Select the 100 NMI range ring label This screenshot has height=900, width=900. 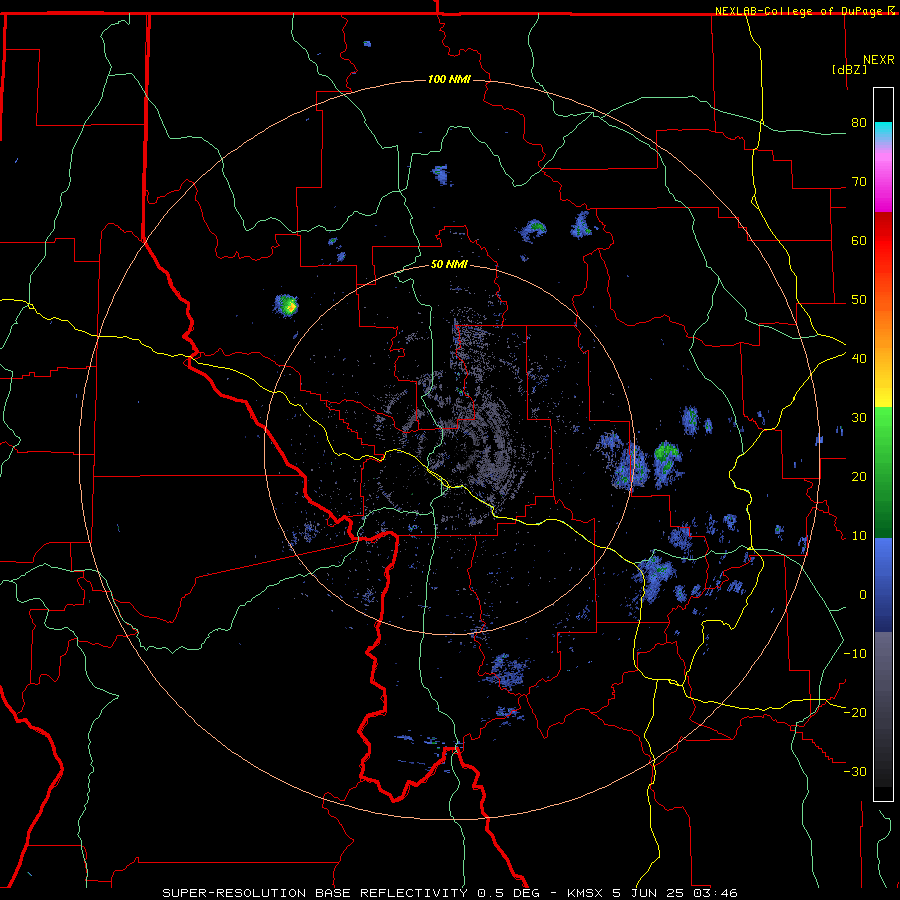tap(449, 79)
